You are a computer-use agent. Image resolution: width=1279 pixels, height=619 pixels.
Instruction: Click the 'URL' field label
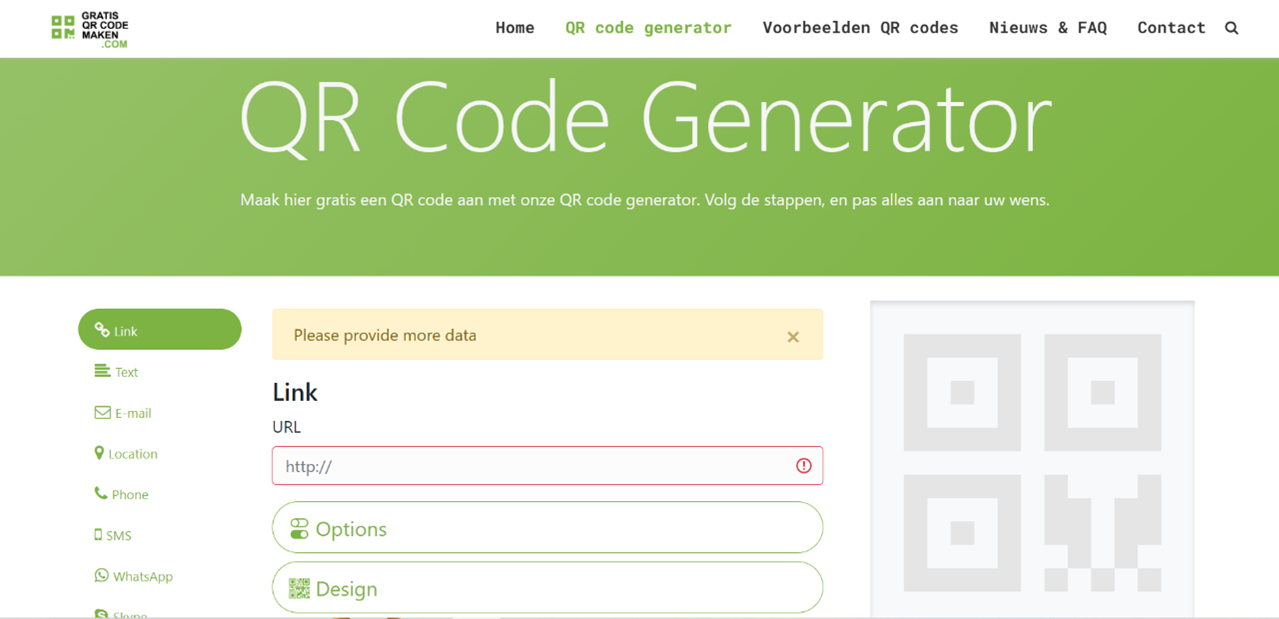(x=286, y=427)
